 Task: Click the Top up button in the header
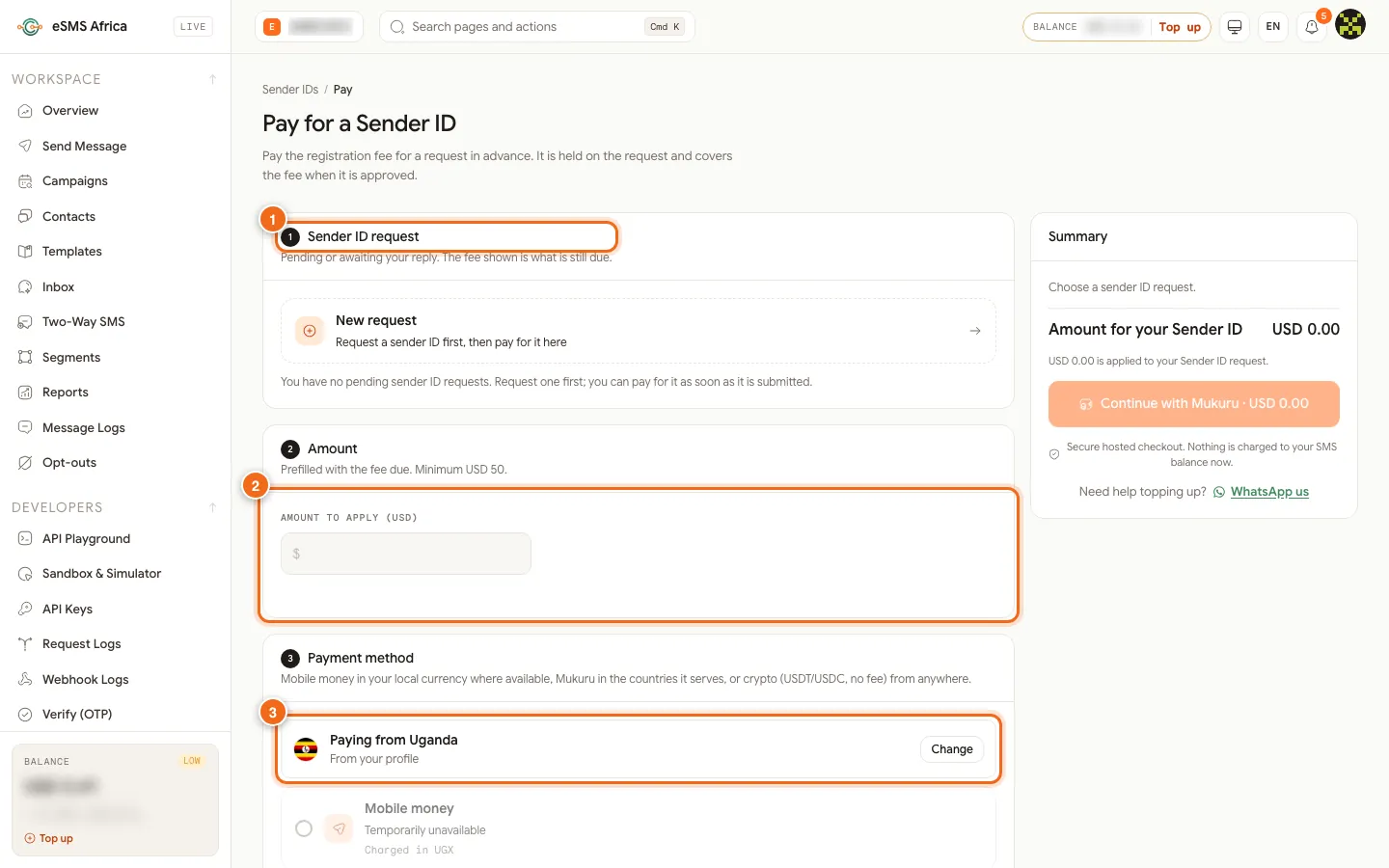pos(1180,27)
